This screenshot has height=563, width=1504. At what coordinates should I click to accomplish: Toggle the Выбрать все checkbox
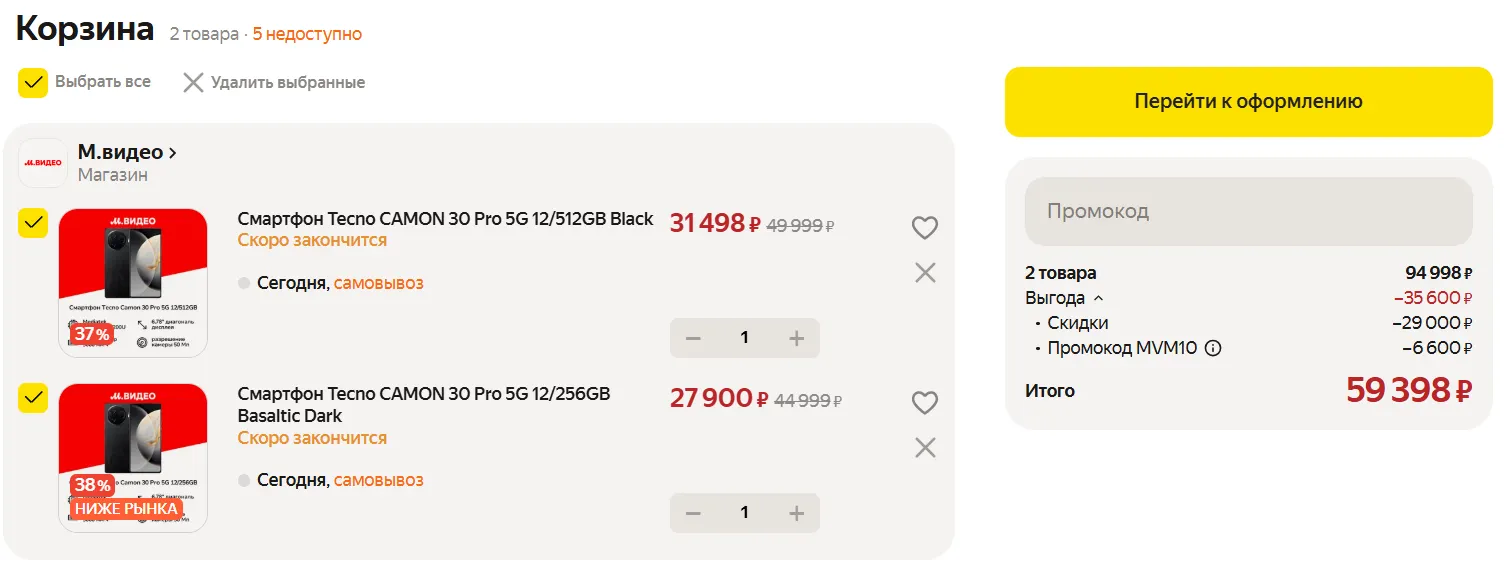pyautogui.click(x=33, y=82)
